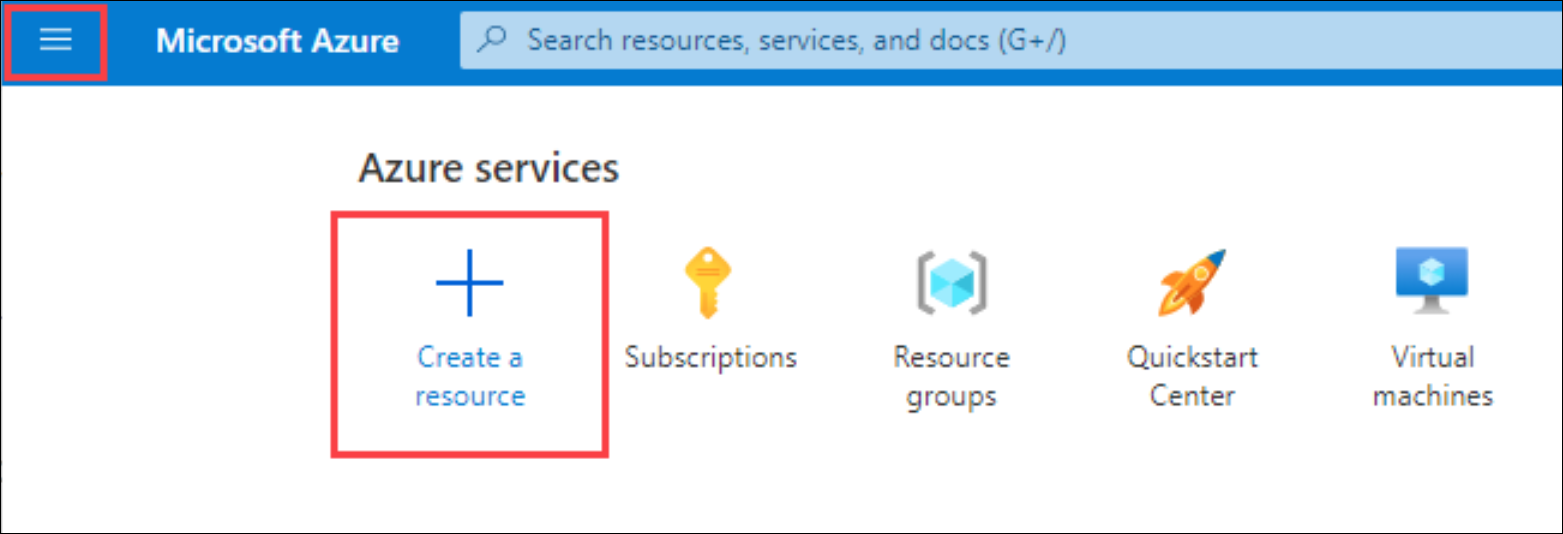Click the Create a resource text link
This screenshot has width=1563, height=534.
point(470,376)
